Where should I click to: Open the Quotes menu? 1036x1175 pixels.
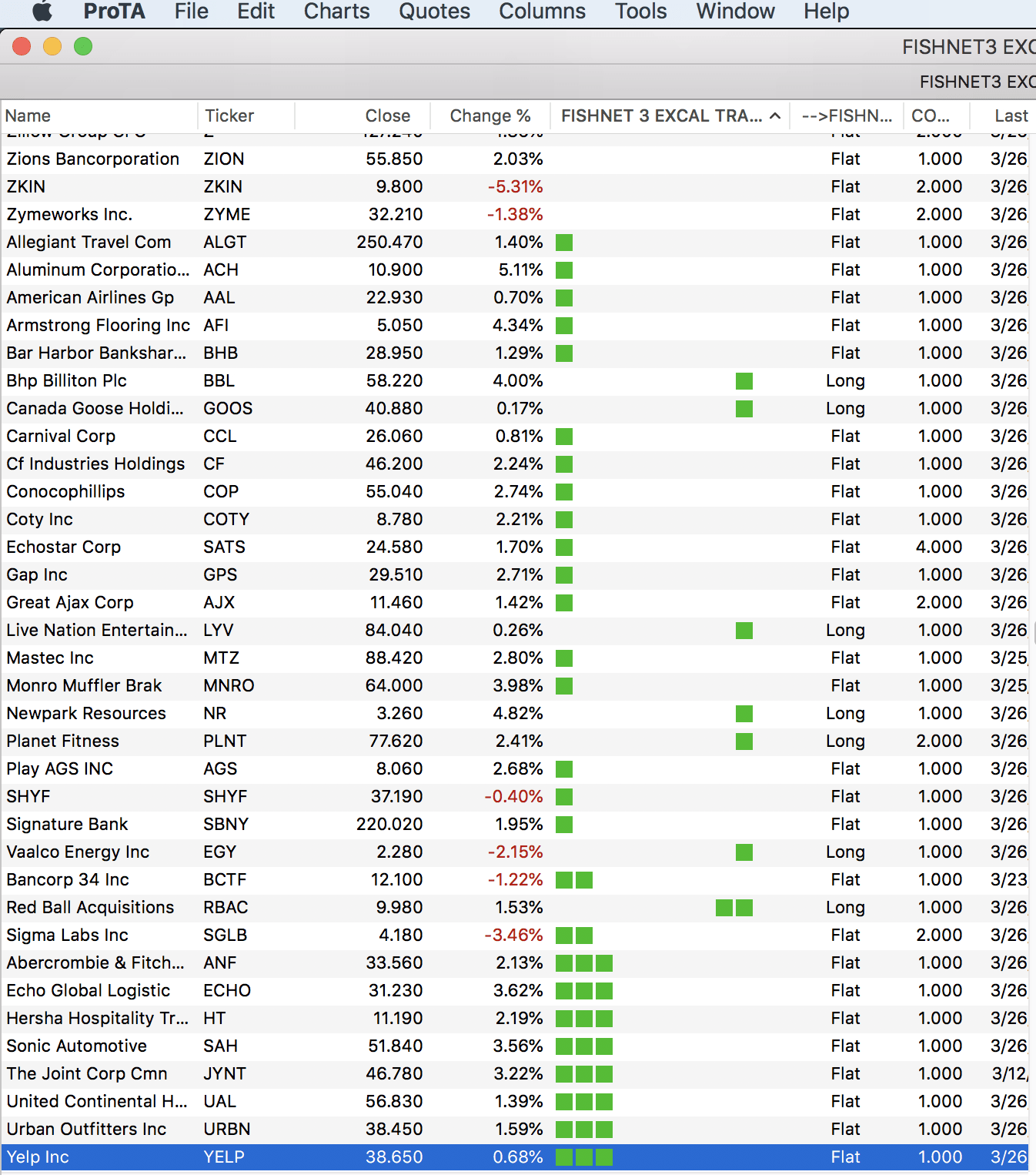[434, 12]
